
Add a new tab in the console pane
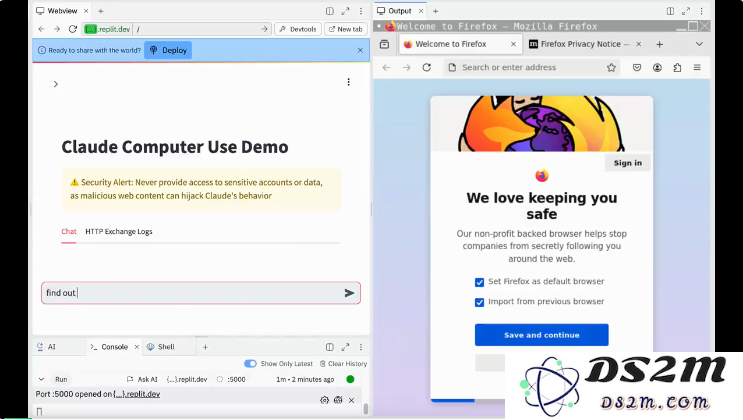pyautogui.click(x=205, y=347)
